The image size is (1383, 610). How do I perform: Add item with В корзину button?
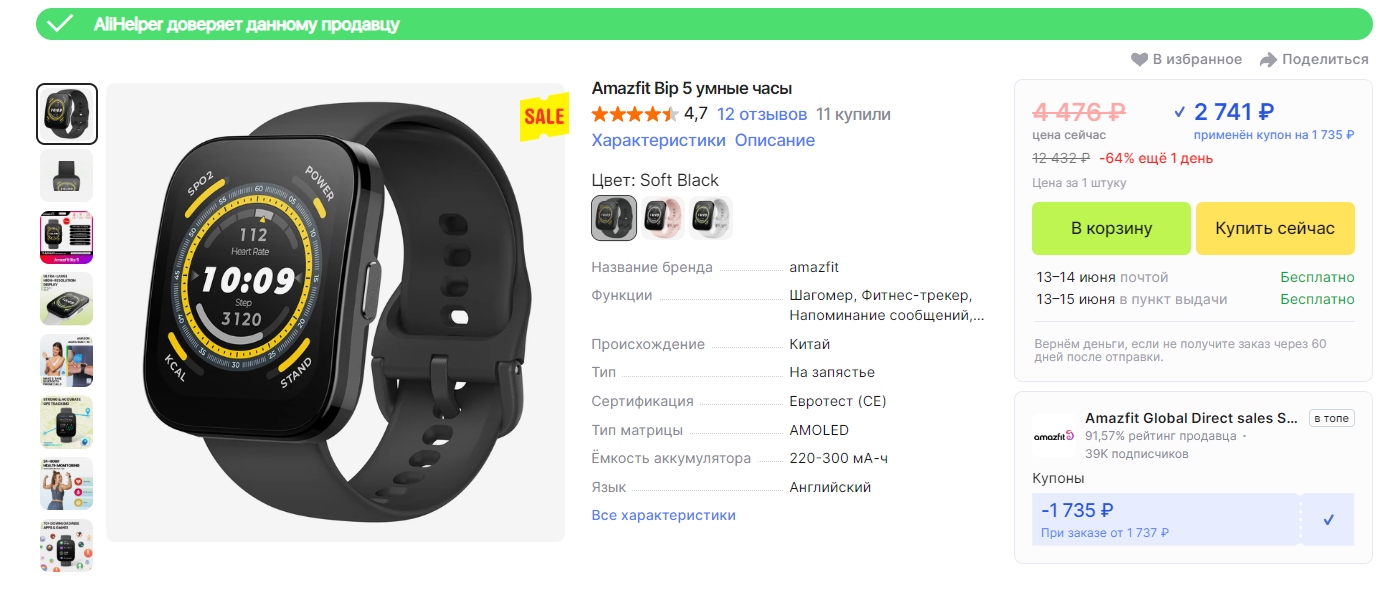pyautogui.click(x=1111, y=228)
